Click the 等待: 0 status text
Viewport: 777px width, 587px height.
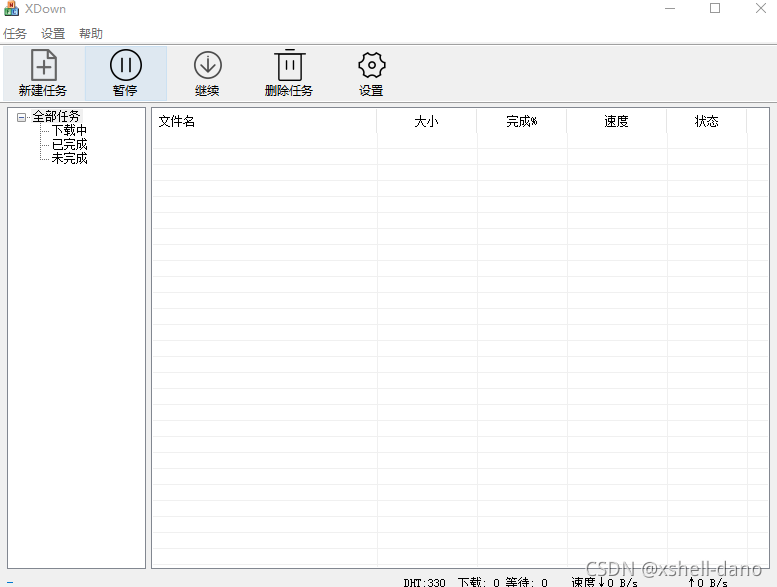tap(526, 583)
